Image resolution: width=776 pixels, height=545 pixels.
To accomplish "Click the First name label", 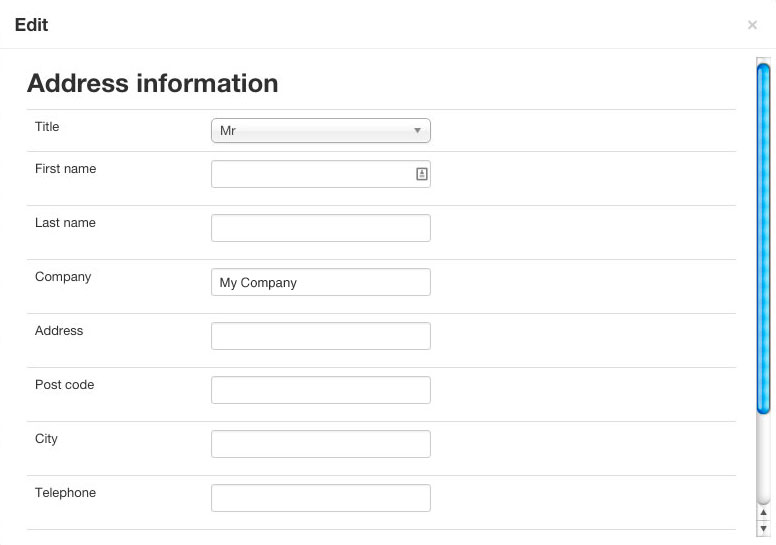I will pyautogui.click(x=66, y=169).
